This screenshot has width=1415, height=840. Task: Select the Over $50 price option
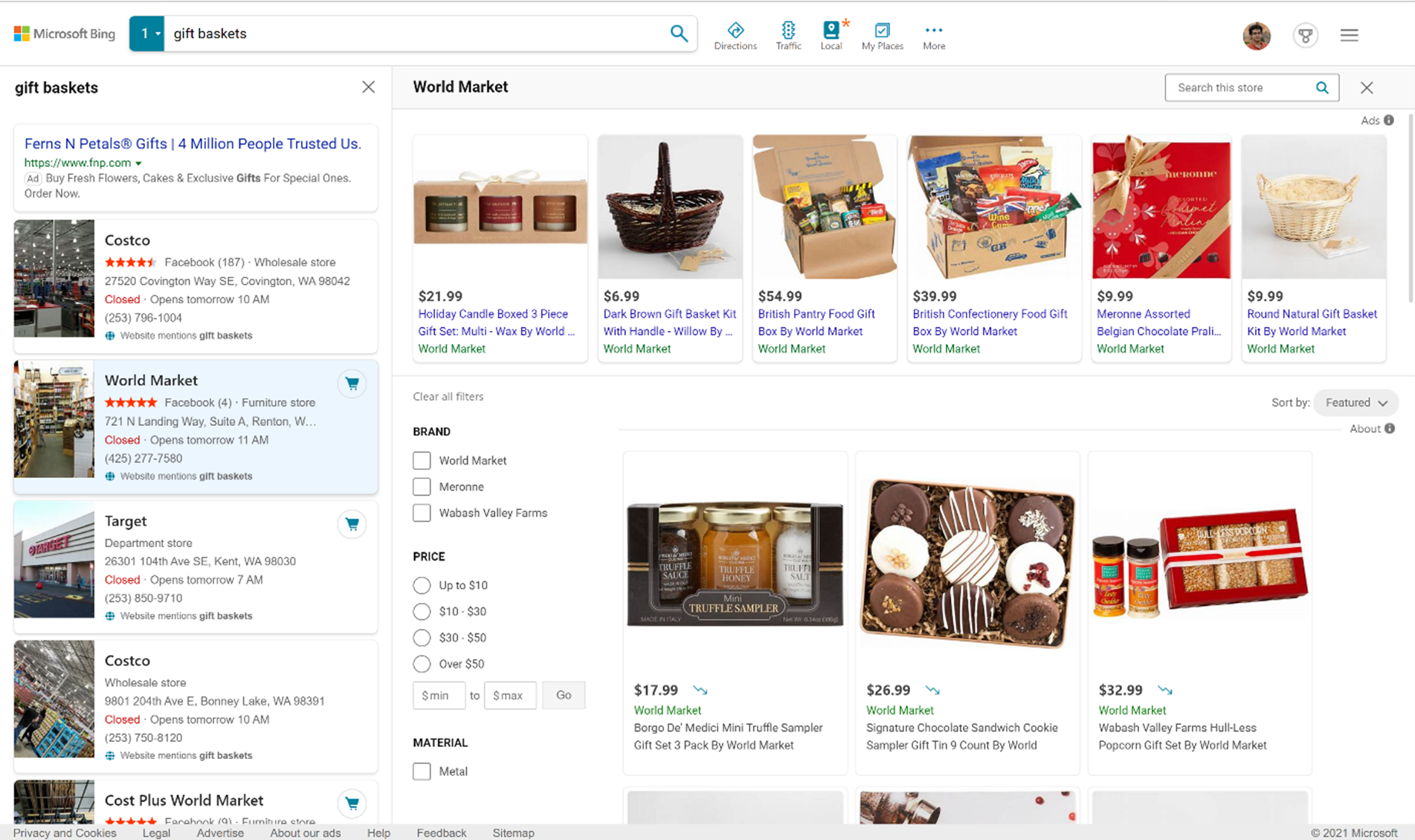(x=422, y=664)
